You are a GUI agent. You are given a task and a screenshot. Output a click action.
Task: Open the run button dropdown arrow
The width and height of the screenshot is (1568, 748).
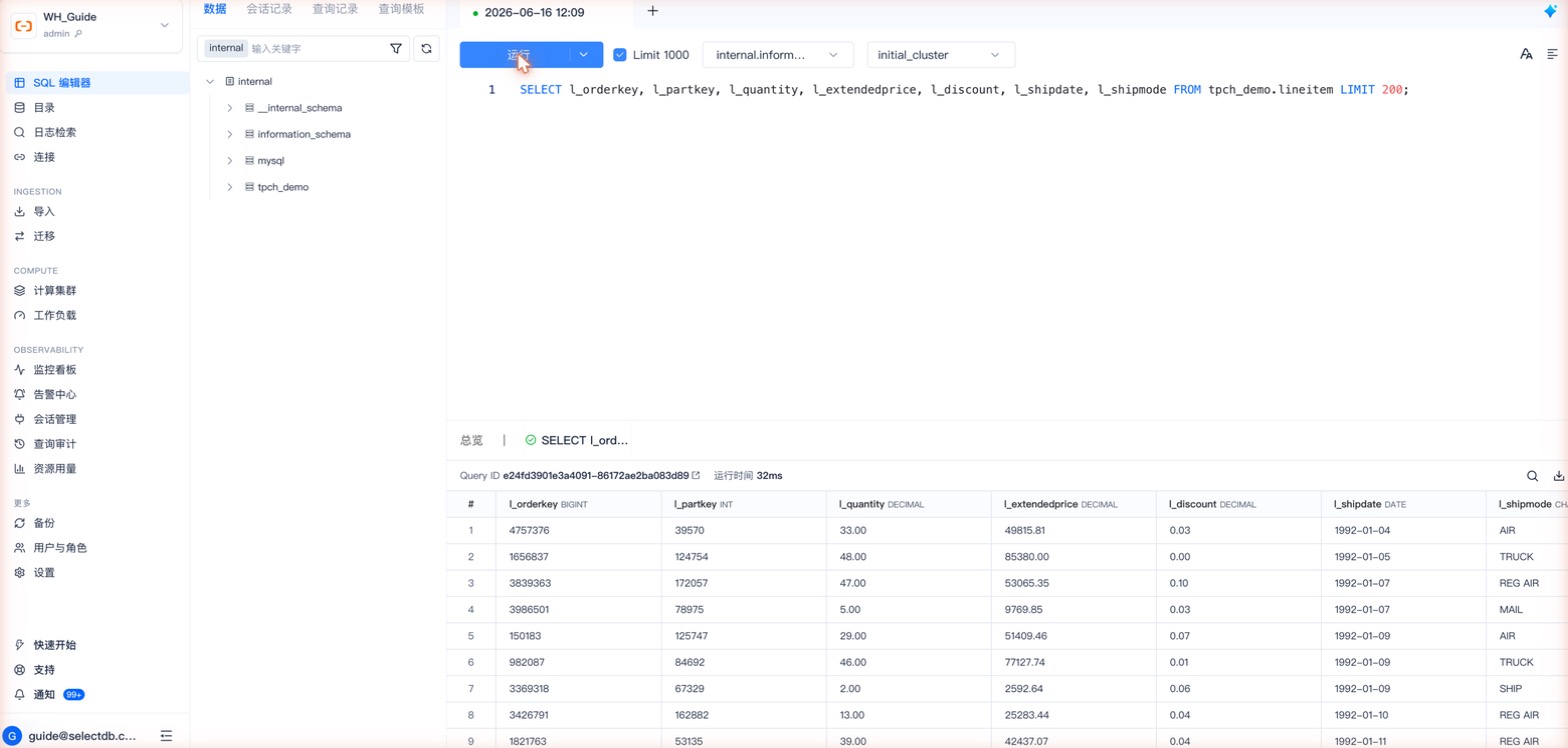point(584,55)
